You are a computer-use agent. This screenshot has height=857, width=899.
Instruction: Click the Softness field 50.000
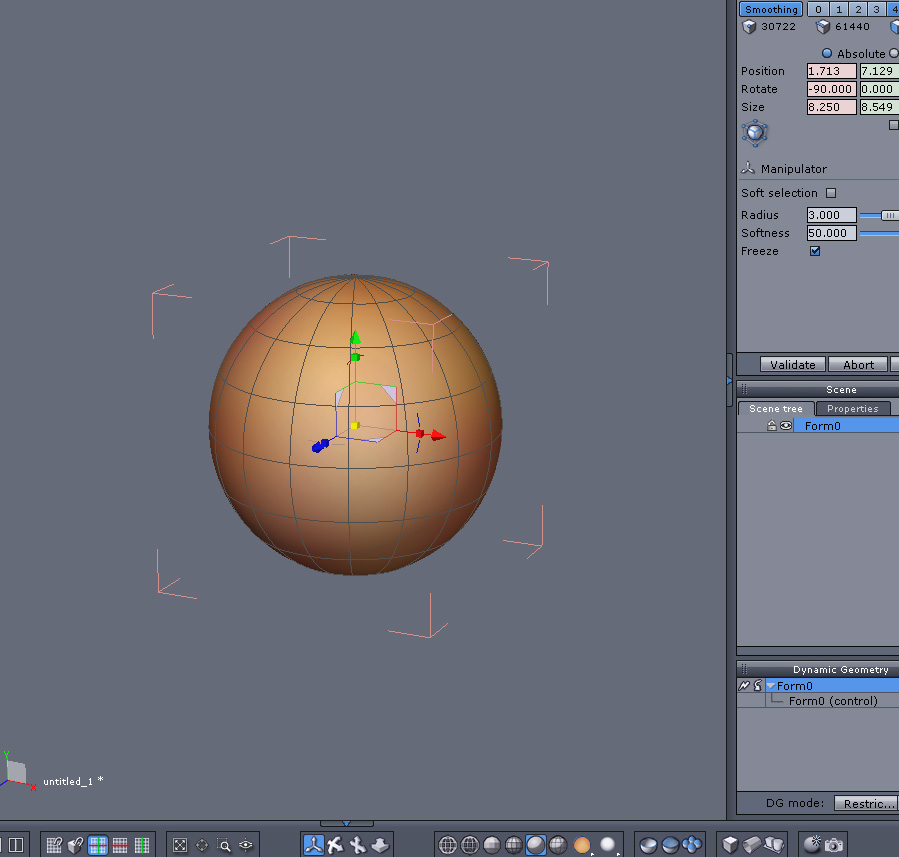coord(831,233)
